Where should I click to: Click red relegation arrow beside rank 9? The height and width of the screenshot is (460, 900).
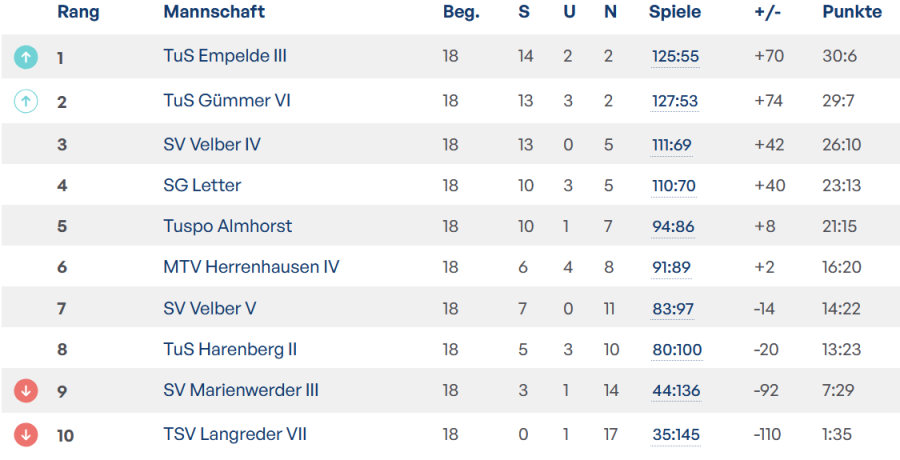[26, 391]
